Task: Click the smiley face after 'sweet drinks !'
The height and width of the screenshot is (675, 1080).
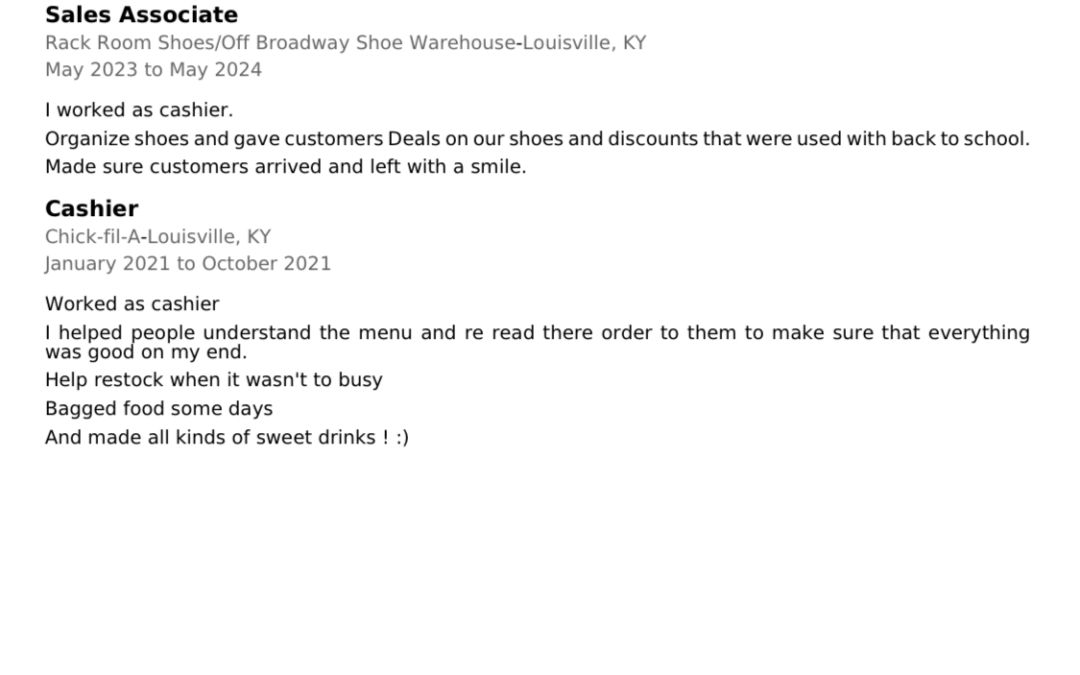Action: point(402,437)
